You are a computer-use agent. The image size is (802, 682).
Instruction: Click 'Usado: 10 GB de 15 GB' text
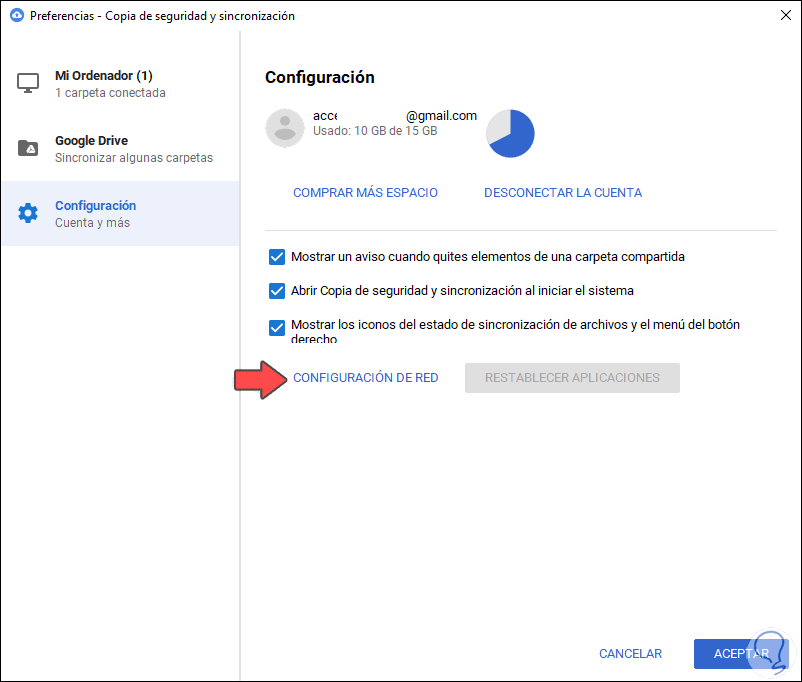(x=375, y=131)
